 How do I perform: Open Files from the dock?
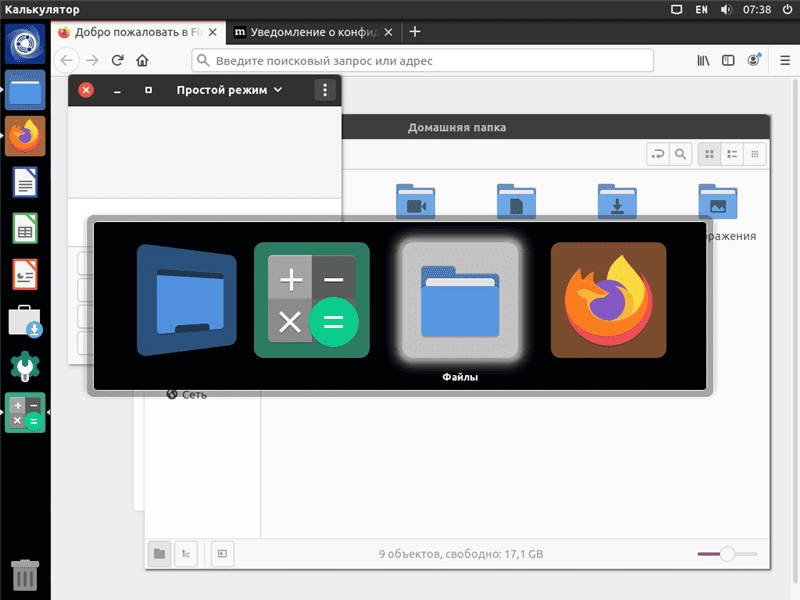[x=25, y=90]
